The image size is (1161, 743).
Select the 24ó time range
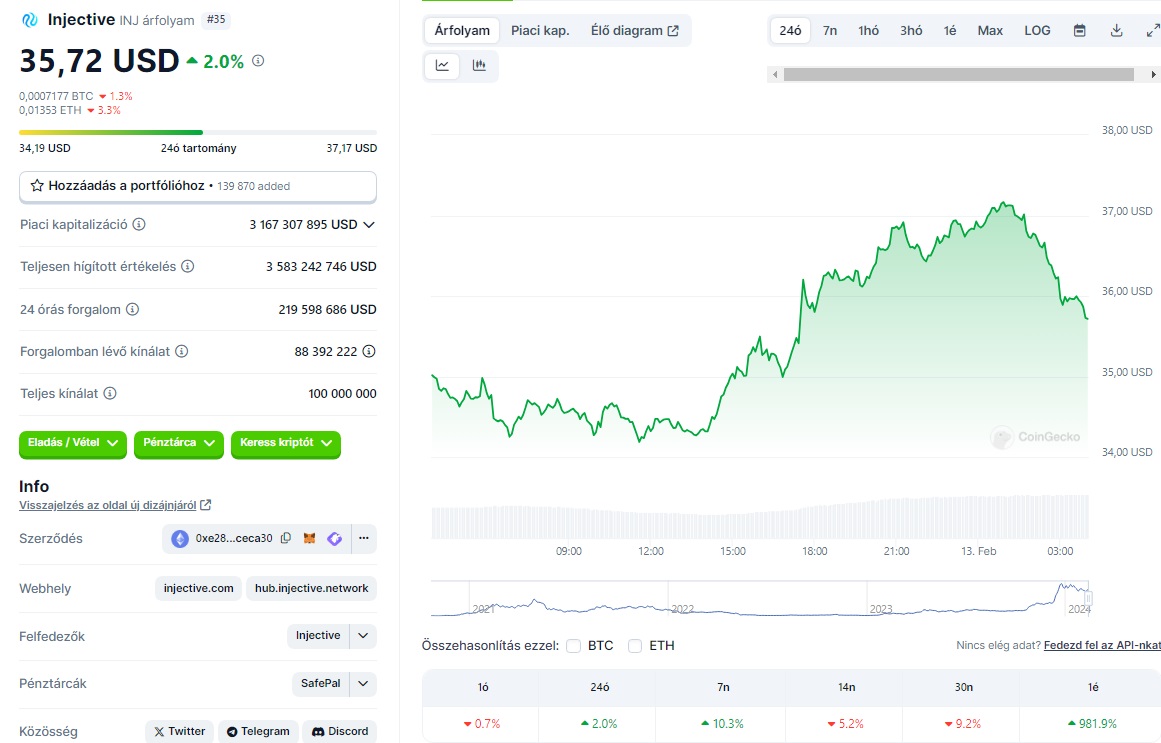(790, 30)
